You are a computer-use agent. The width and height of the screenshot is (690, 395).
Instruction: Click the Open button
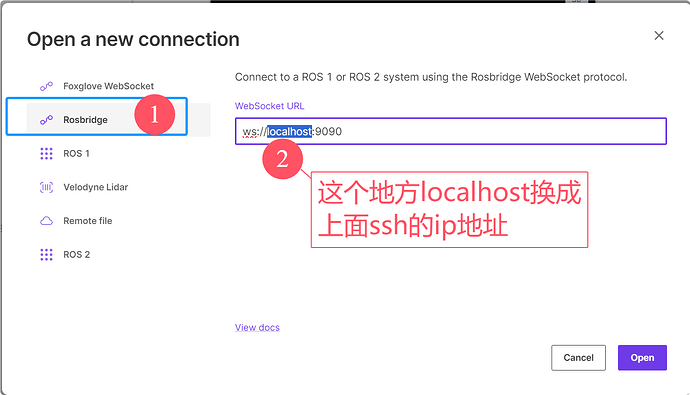click(x=642, y=358)
